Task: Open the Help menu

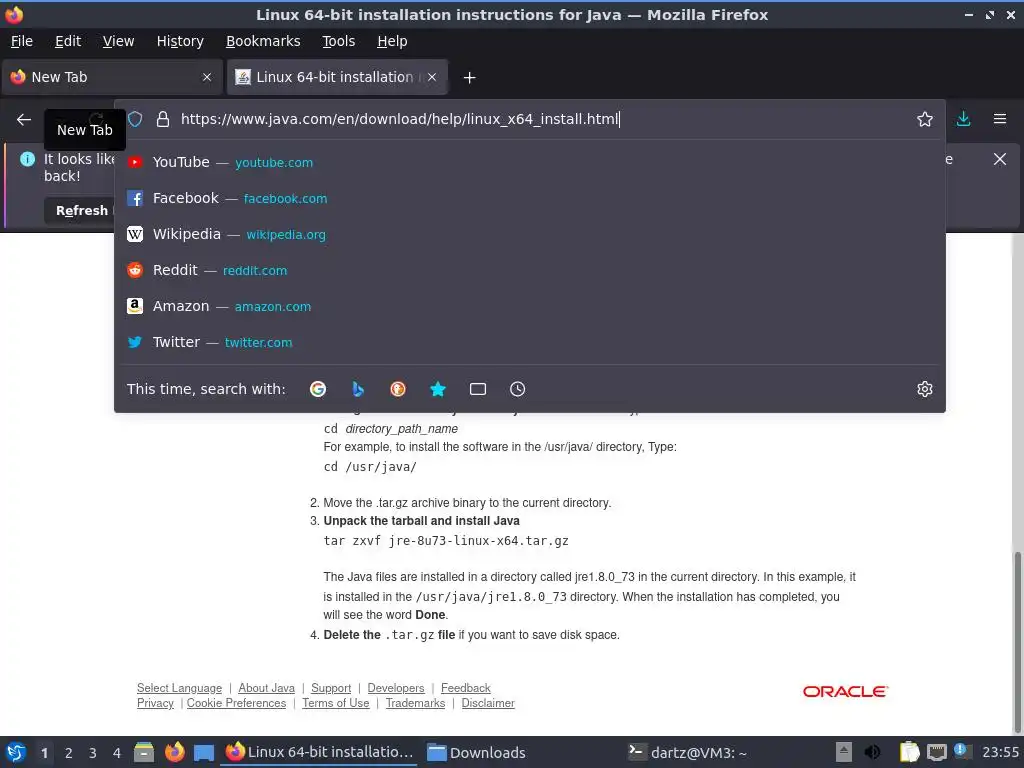Action: tap(392, 41)
